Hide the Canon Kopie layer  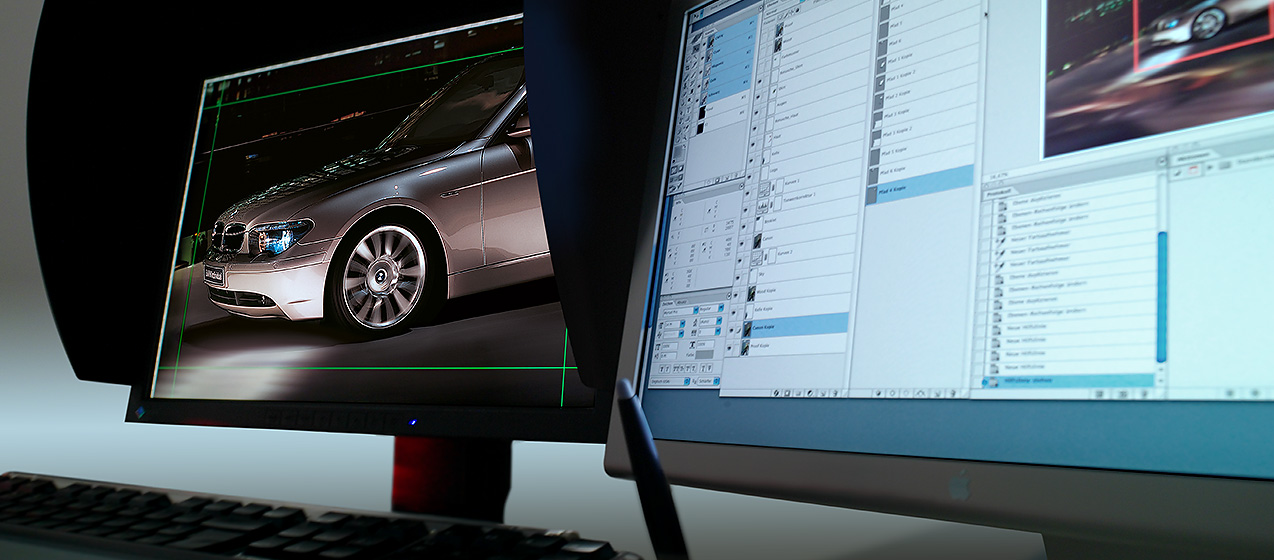click(732, 328)
